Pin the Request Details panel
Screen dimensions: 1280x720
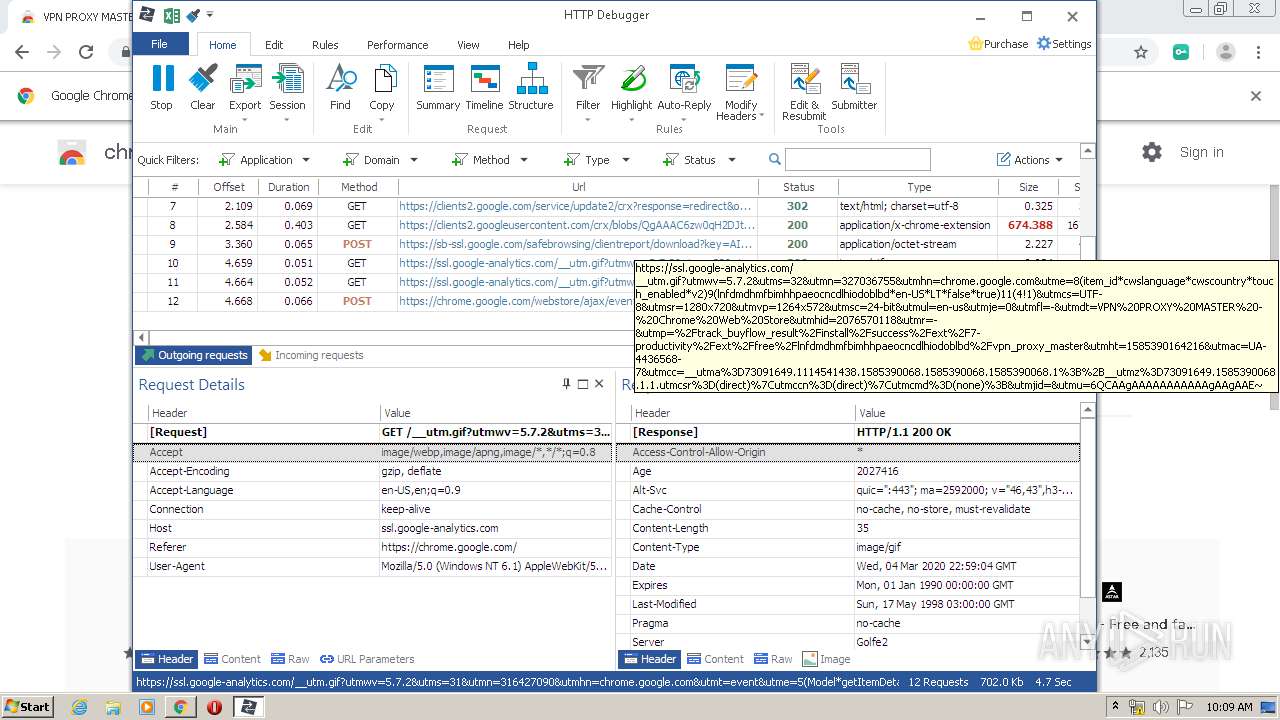pyautogui.click(x=566, y=383)
